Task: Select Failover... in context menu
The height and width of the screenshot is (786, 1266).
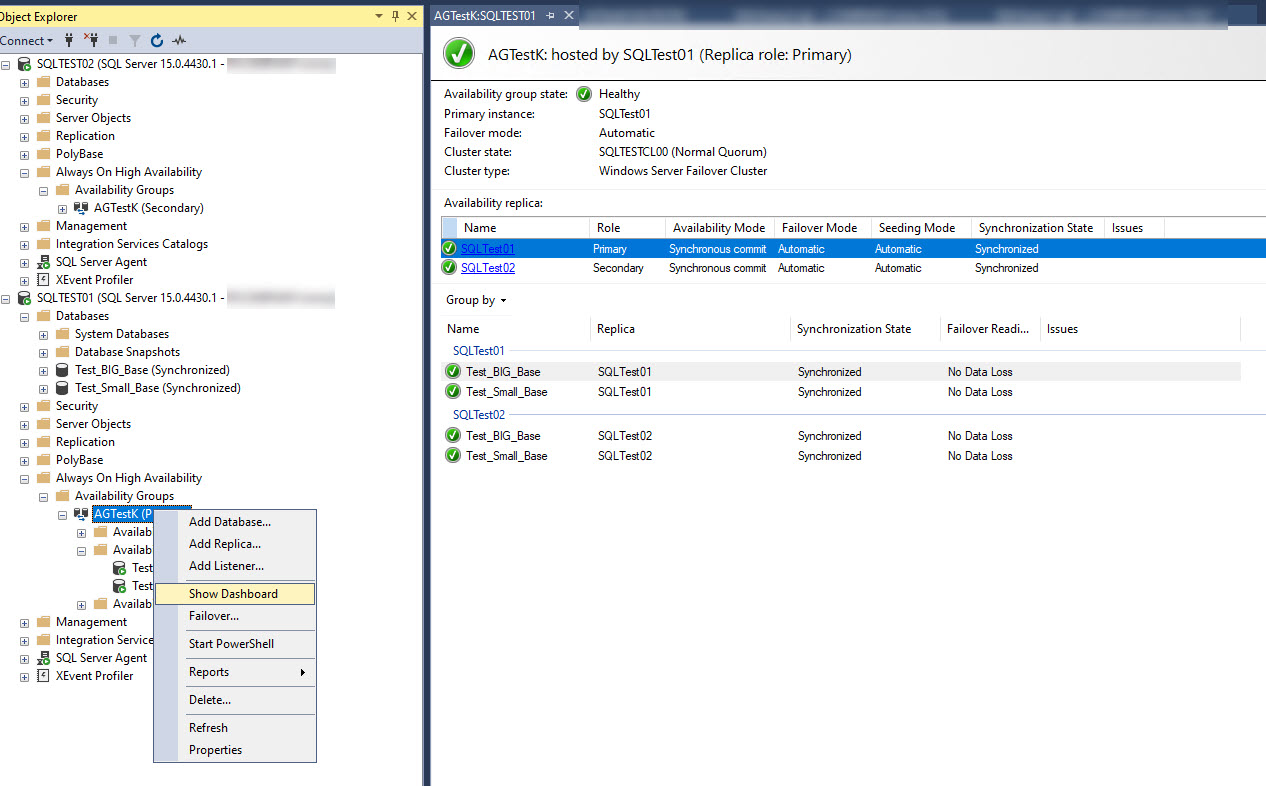Action: pyautogui.click(x=235, y=616)
